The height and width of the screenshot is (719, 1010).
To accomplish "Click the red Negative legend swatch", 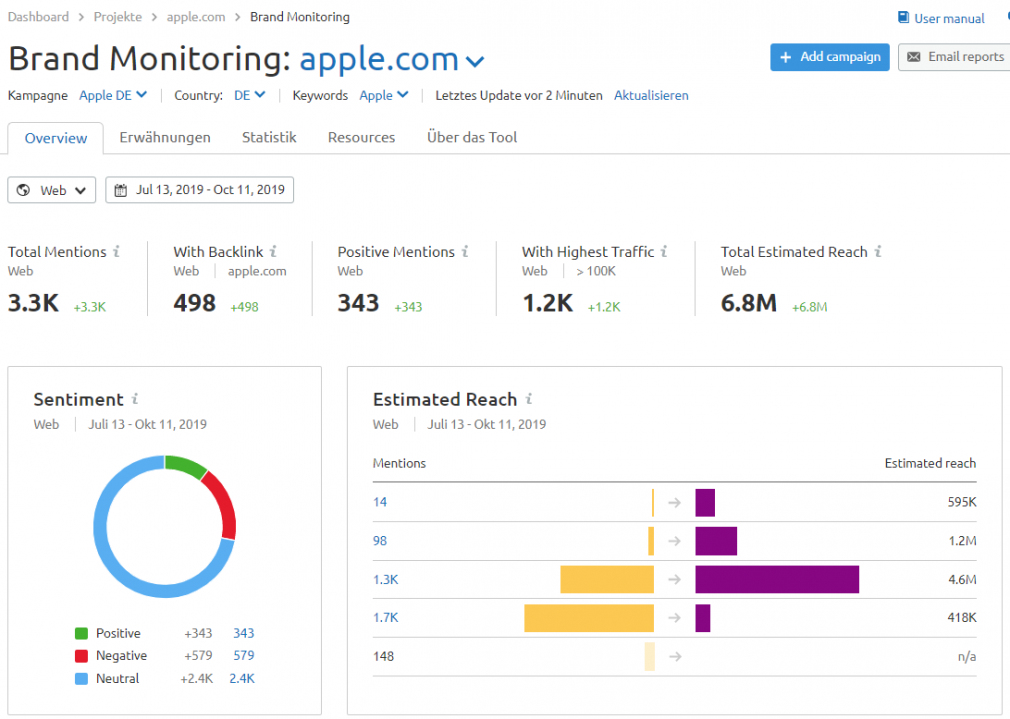I will click(x=81, y=656).
